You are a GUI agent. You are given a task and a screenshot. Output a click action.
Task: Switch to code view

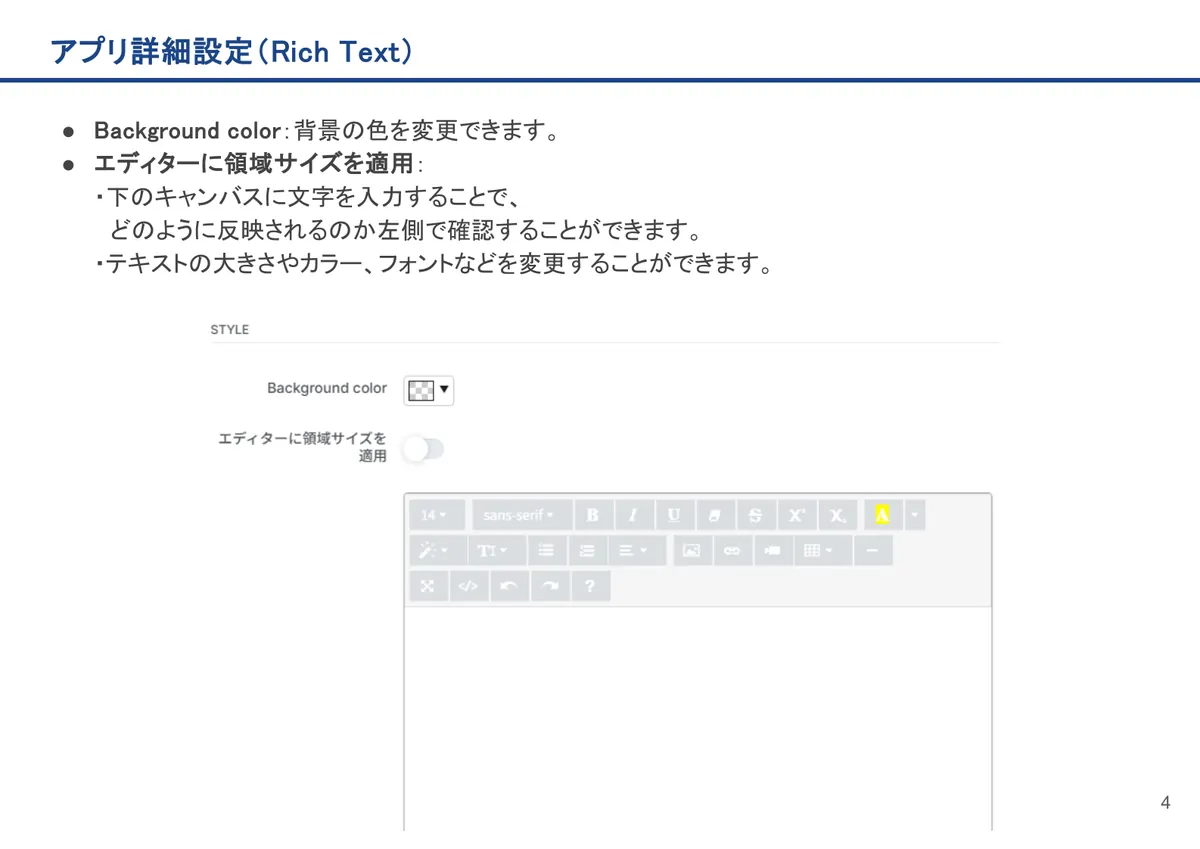click(x=468, y=586)
